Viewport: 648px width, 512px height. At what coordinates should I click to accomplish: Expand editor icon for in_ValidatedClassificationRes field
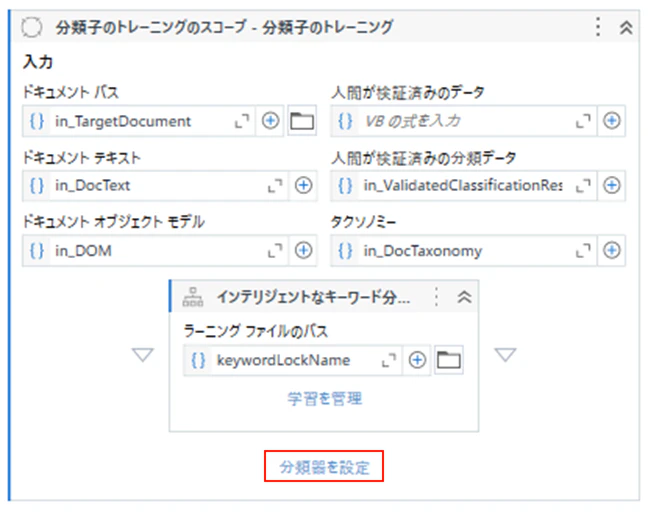(583, 185)
